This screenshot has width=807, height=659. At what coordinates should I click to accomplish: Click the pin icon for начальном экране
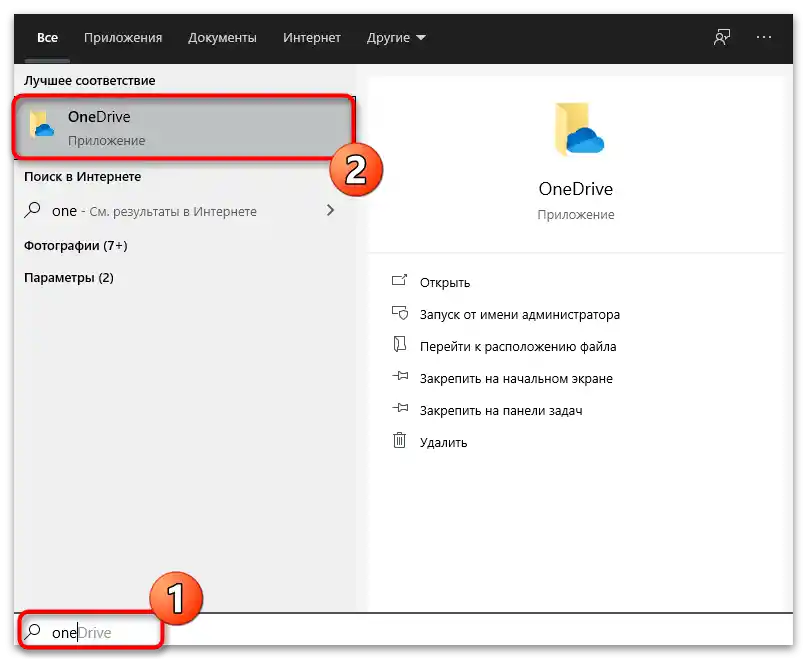point(400,376)
